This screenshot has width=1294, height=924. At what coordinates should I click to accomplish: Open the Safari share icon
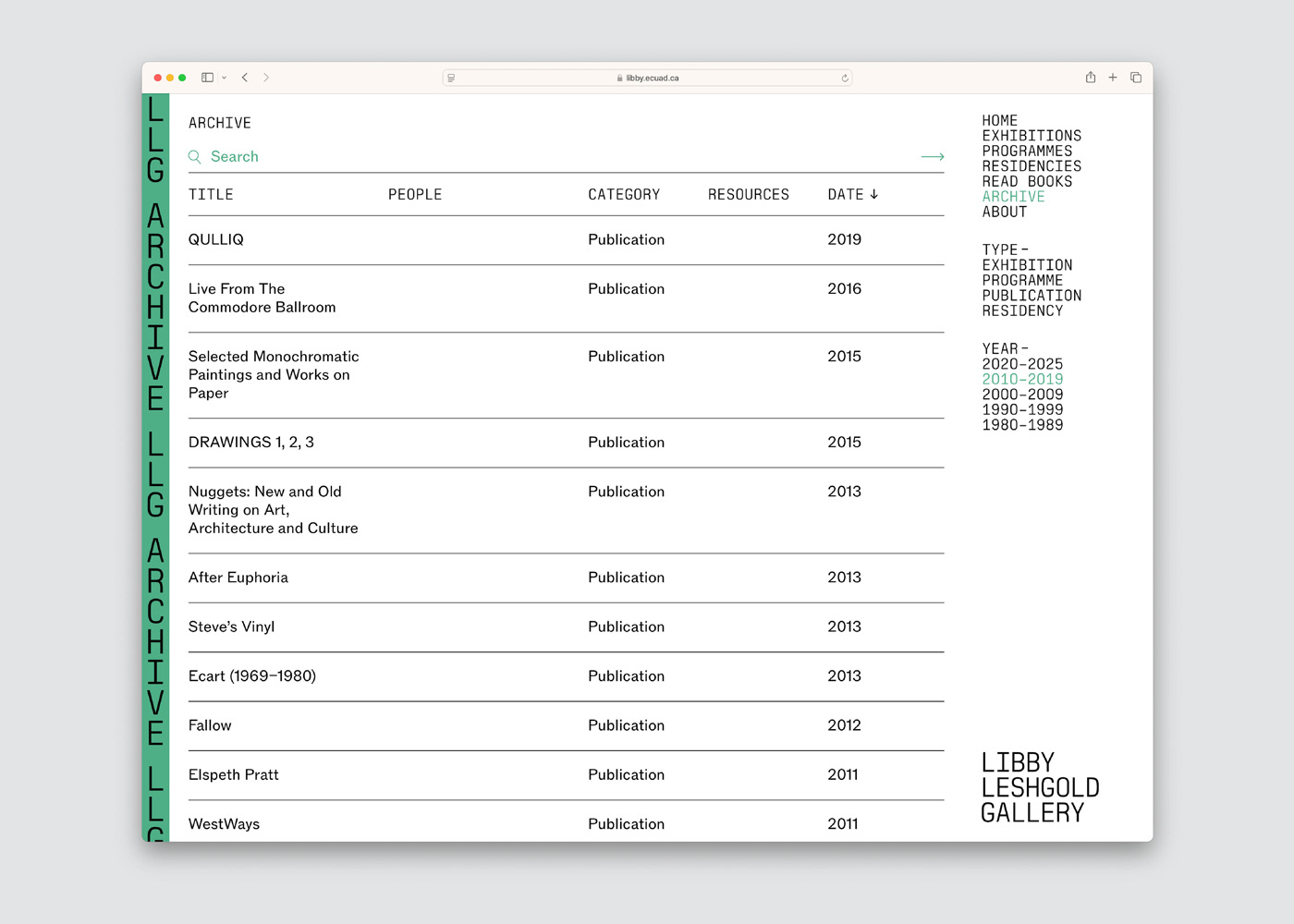tap(1091, 78)
